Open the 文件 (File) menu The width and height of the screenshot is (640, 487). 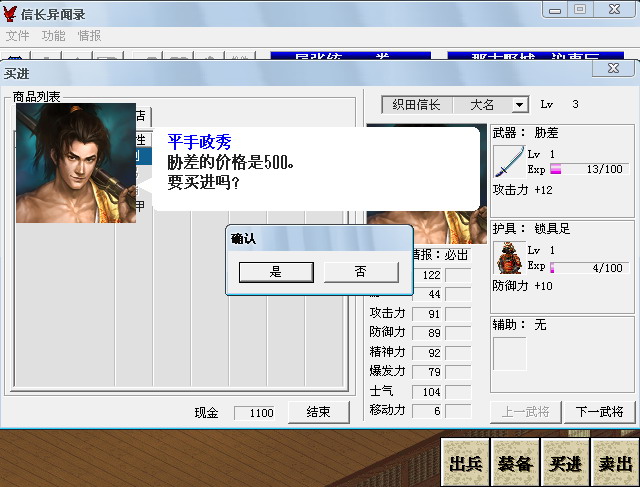[18, 35]
